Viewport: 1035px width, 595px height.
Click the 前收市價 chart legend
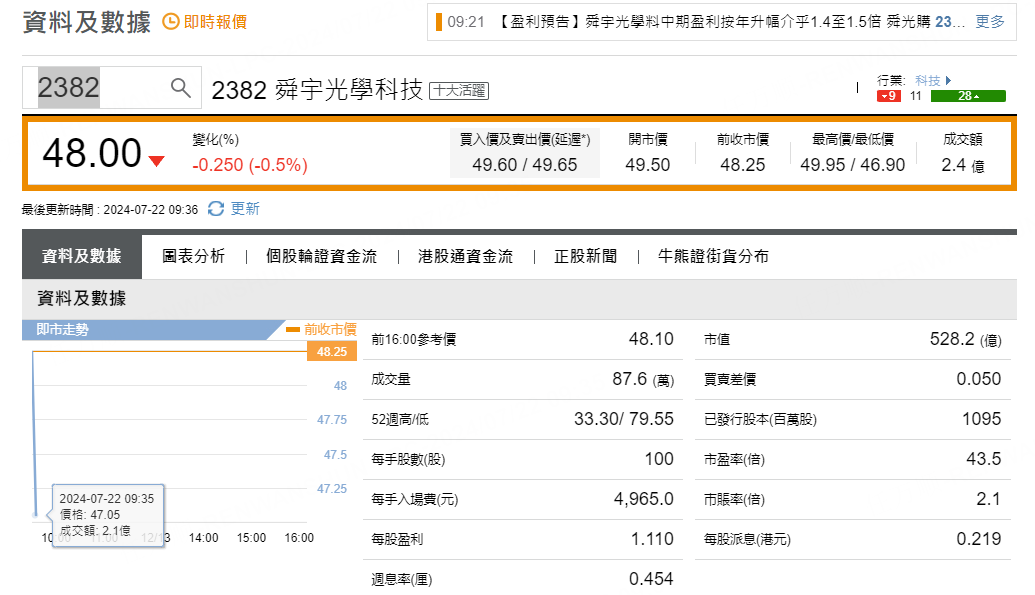coord(321,329)
